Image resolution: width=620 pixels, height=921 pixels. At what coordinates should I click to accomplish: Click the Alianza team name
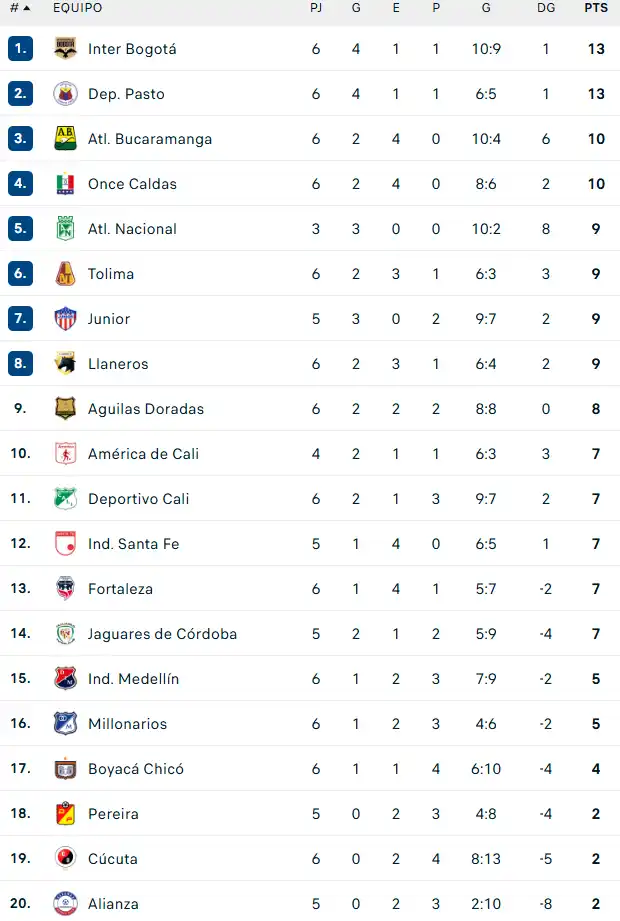pyautogui.click(x=113, y=904)
